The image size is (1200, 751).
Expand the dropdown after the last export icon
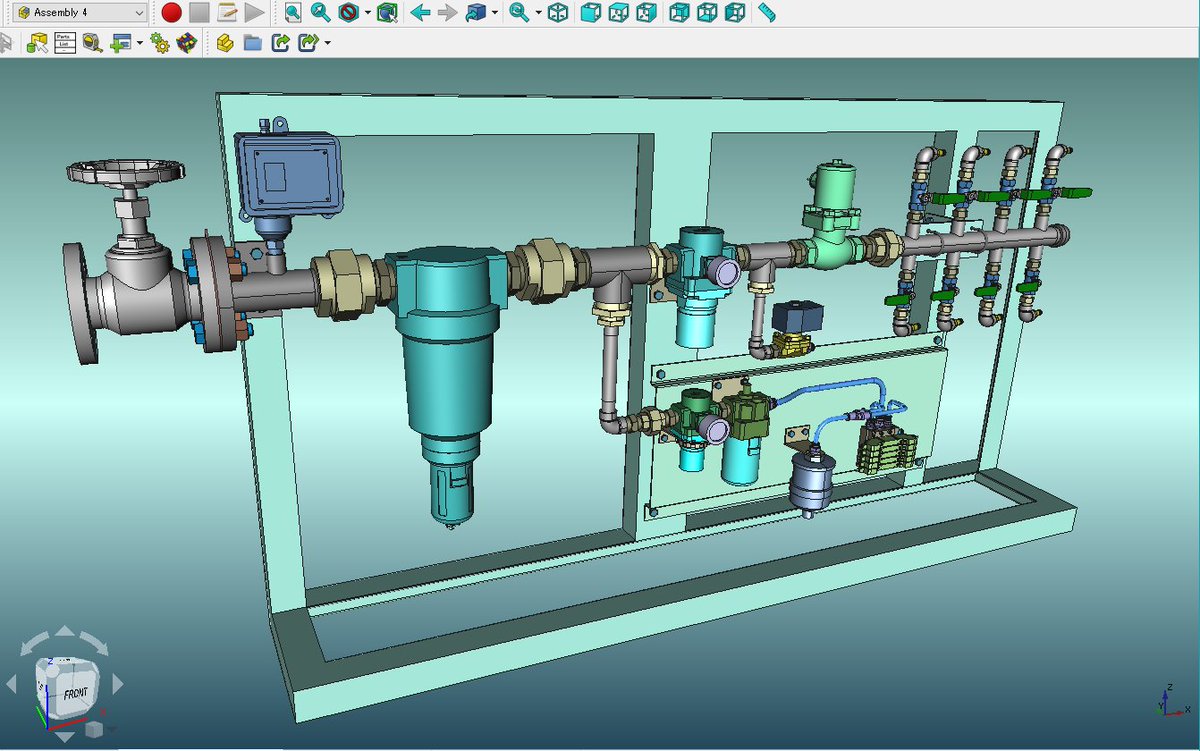click(x=327, y=44)
